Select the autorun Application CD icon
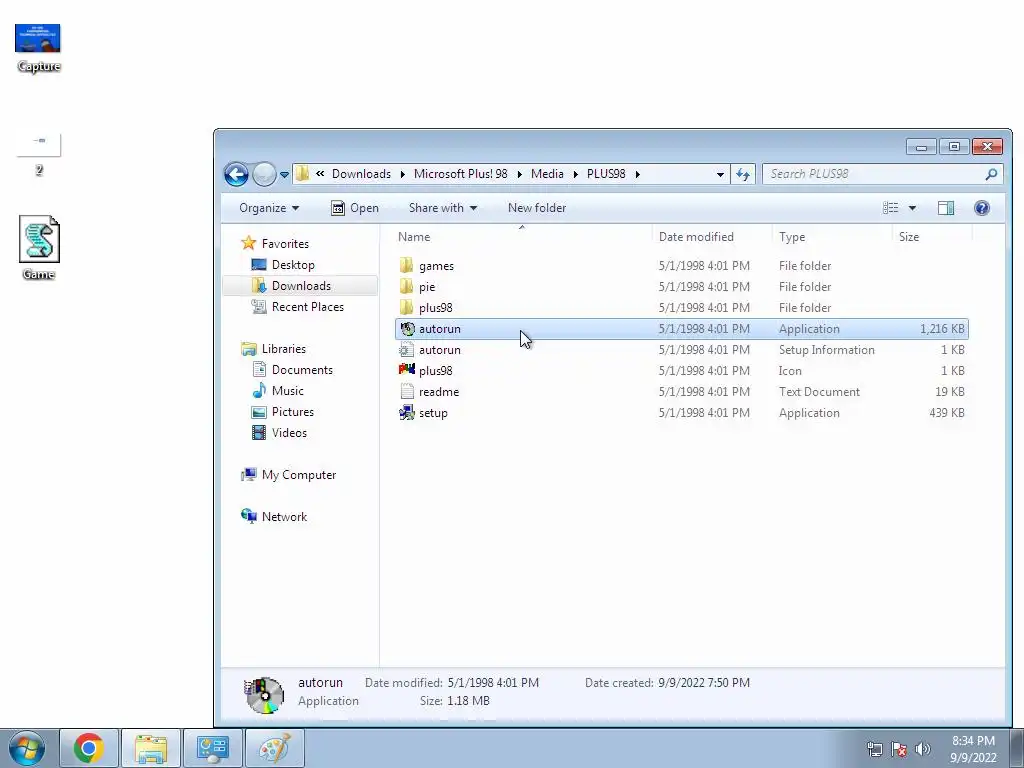The height and width of the screenshot is (768, 1024). (407, 328)
